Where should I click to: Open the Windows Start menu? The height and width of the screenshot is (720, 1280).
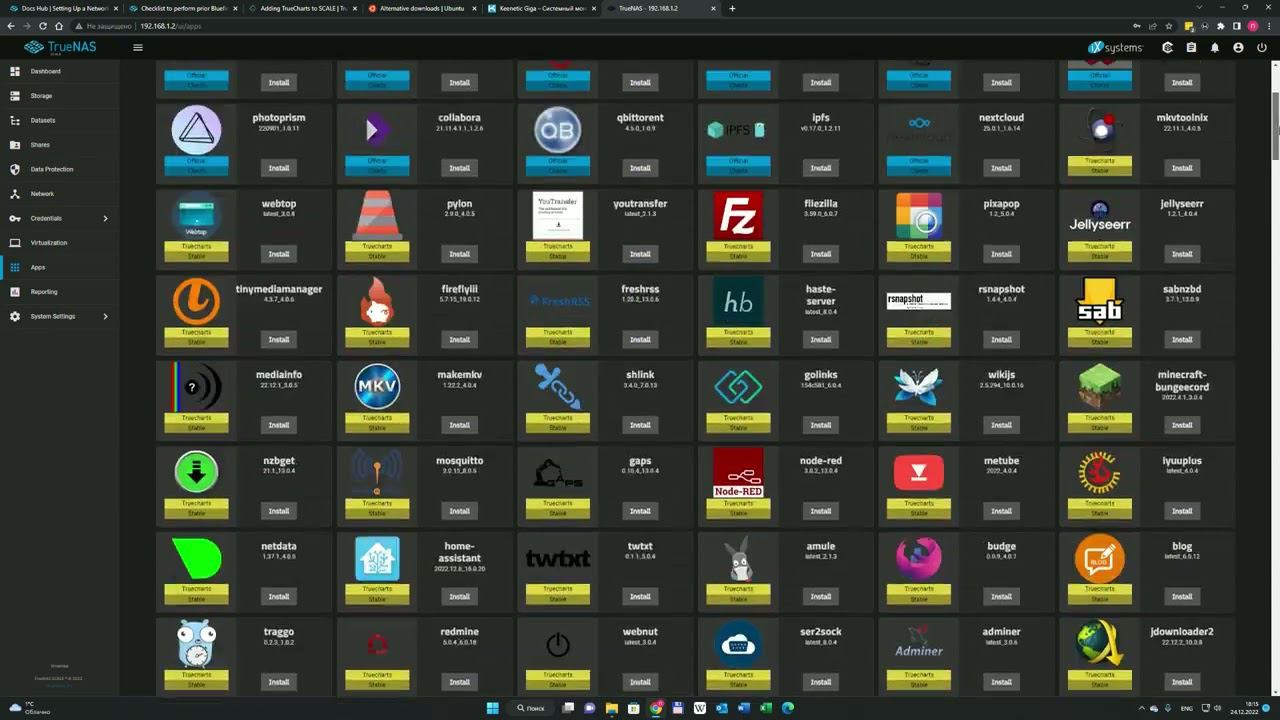click(x=492, y=708)
